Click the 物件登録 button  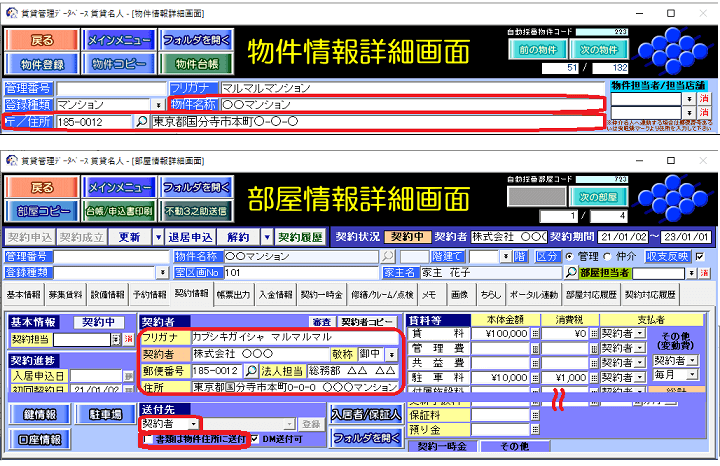tap(40, 65)
